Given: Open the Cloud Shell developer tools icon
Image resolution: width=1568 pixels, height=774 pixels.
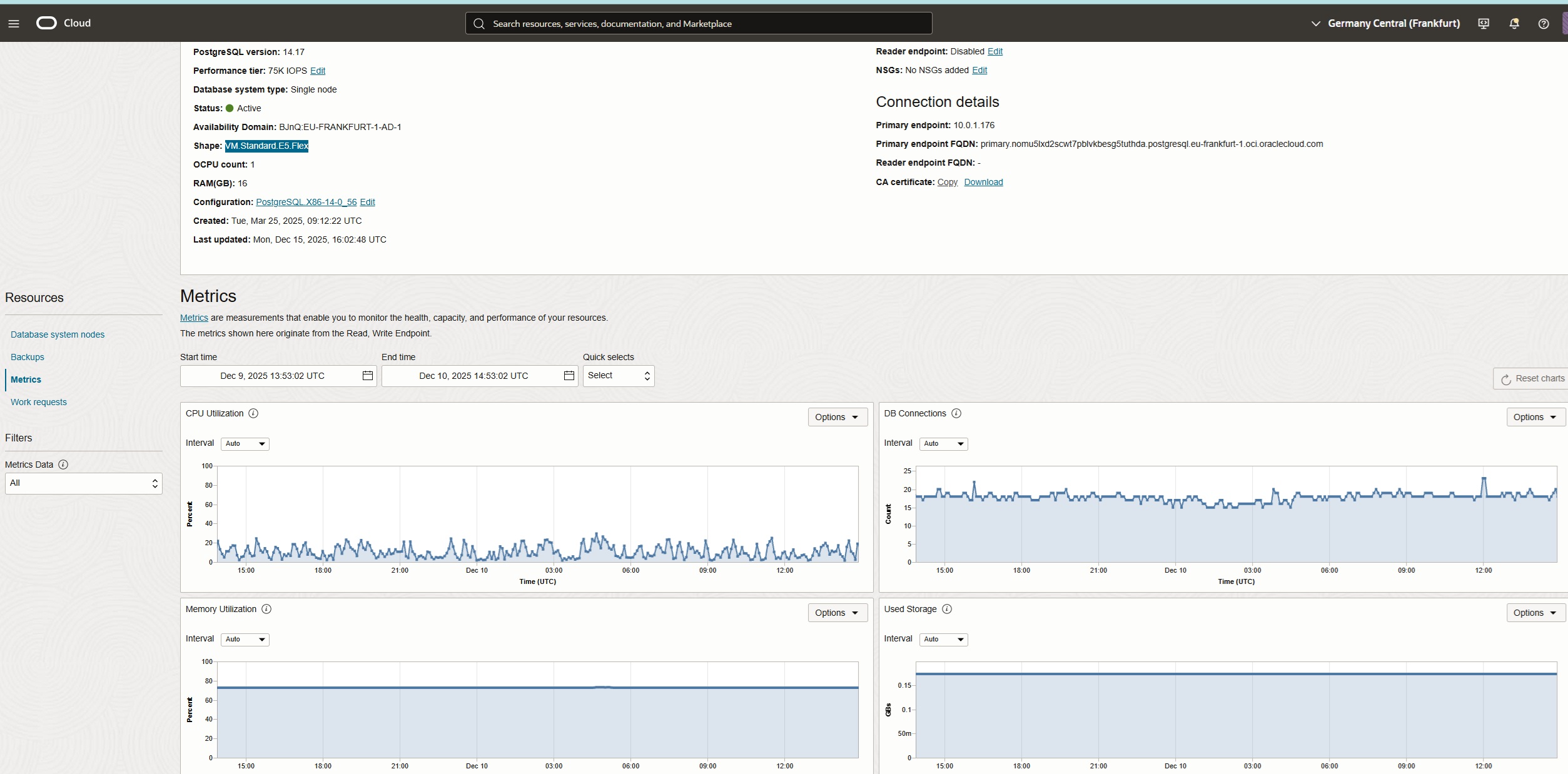Looking at the screenshot, I should pos(1483,24).
